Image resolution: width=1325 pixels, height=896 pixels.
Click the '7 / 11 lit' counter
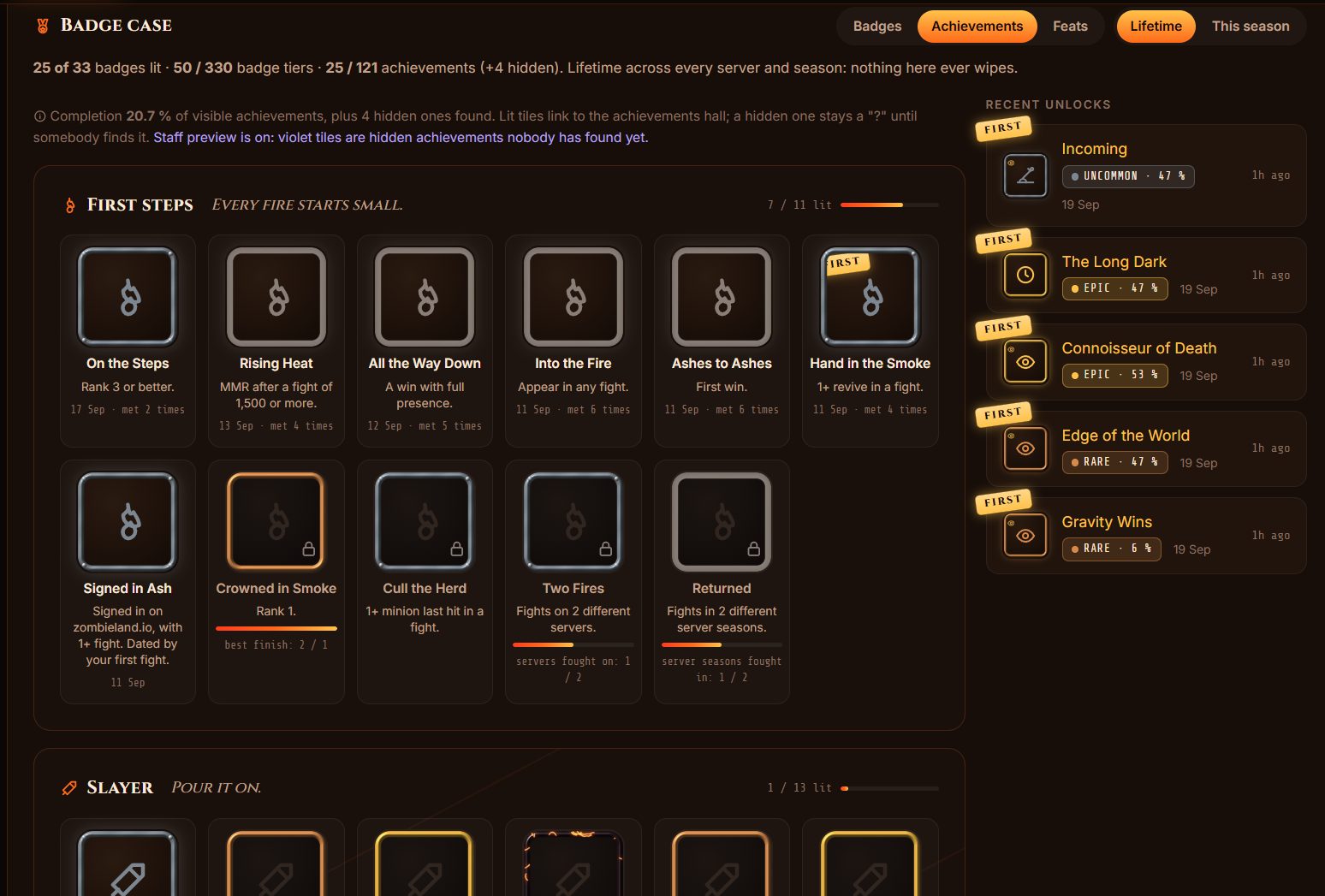(x=799, y=205)
